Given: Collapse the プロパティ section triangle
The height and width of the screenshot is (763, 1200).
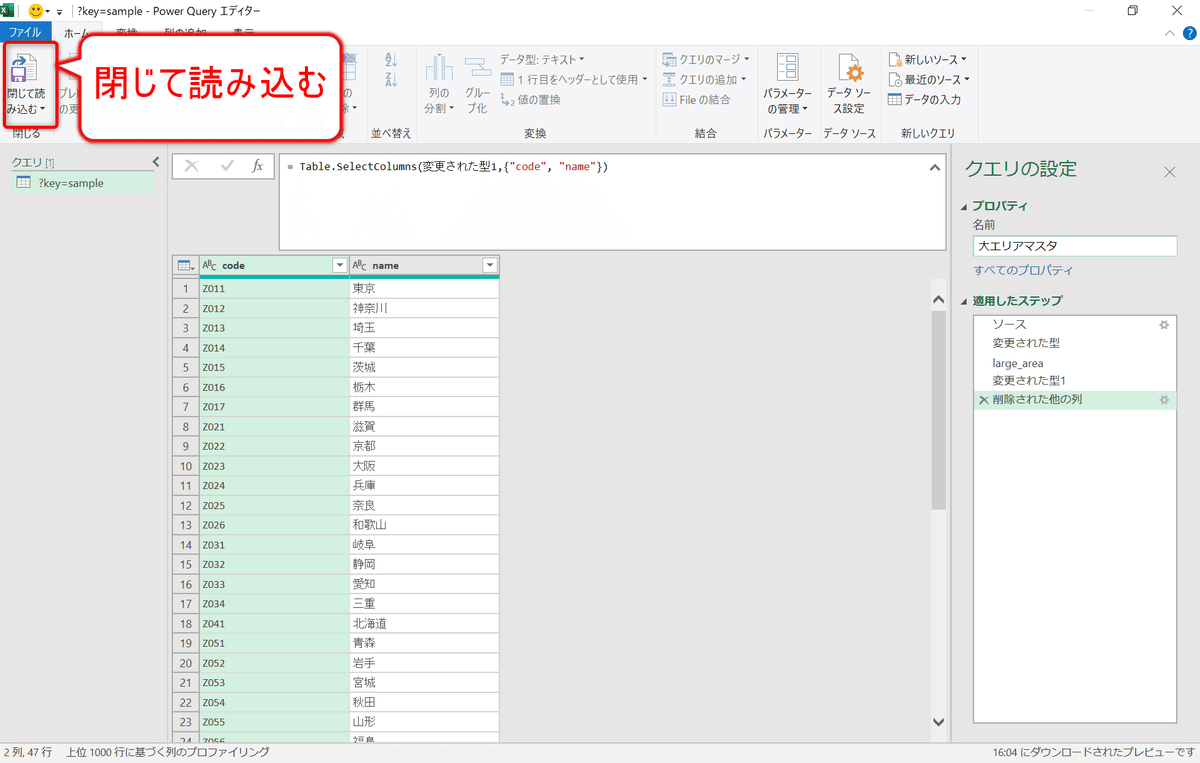Looking at the screenshot, I should 964,207.
